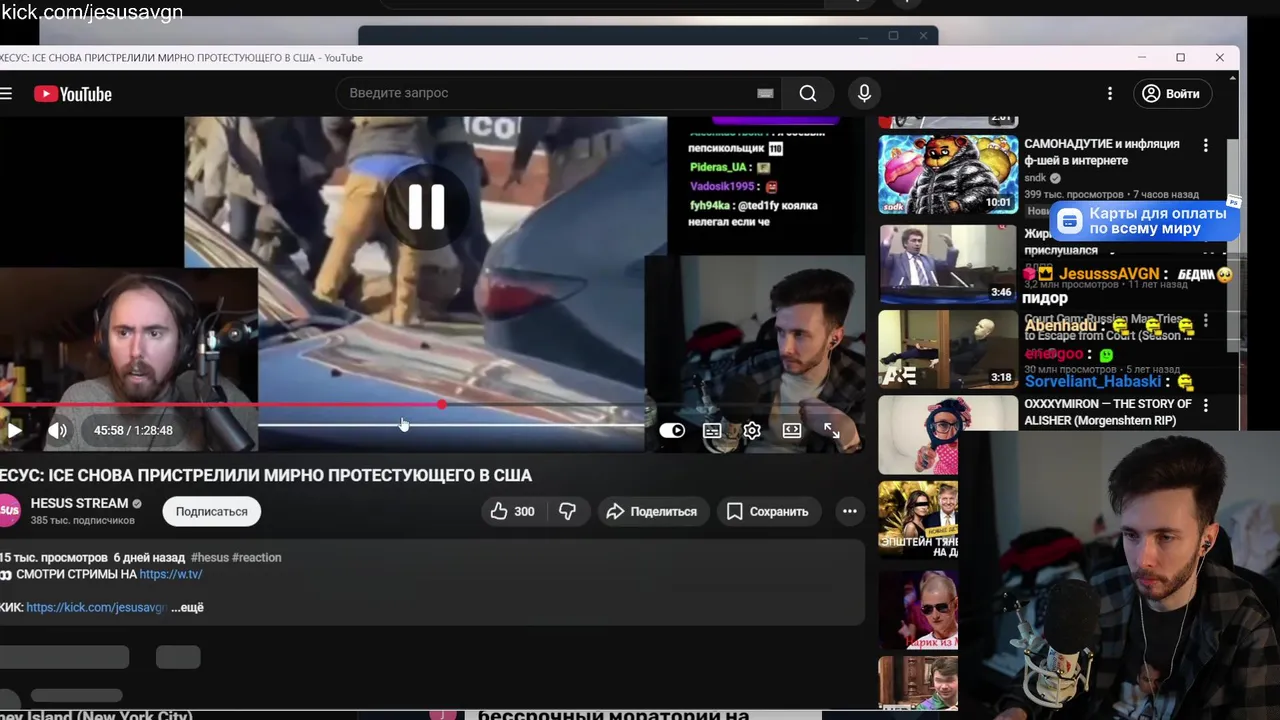Image resolution: width=1280 pixels, height=720 pixels.
Task: Pause the video with the center pause overlay
Action: click(426, 207)
